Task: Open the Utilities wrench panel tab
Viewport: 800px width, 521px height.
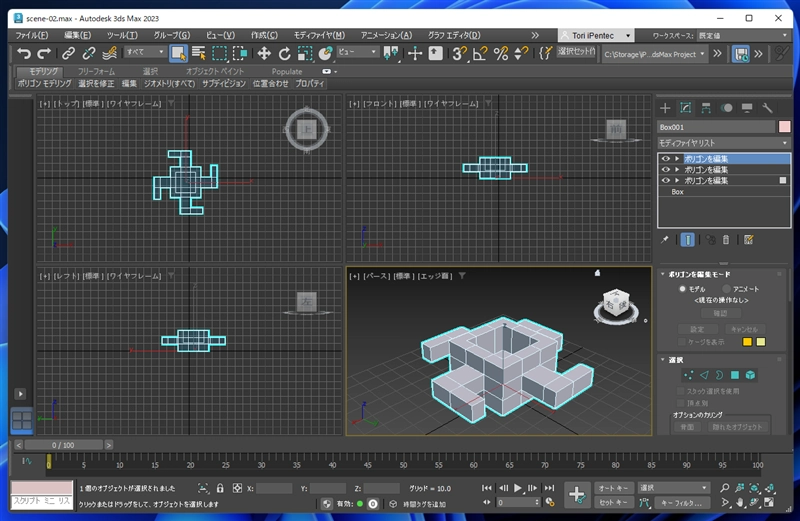Action: point(767,108)
